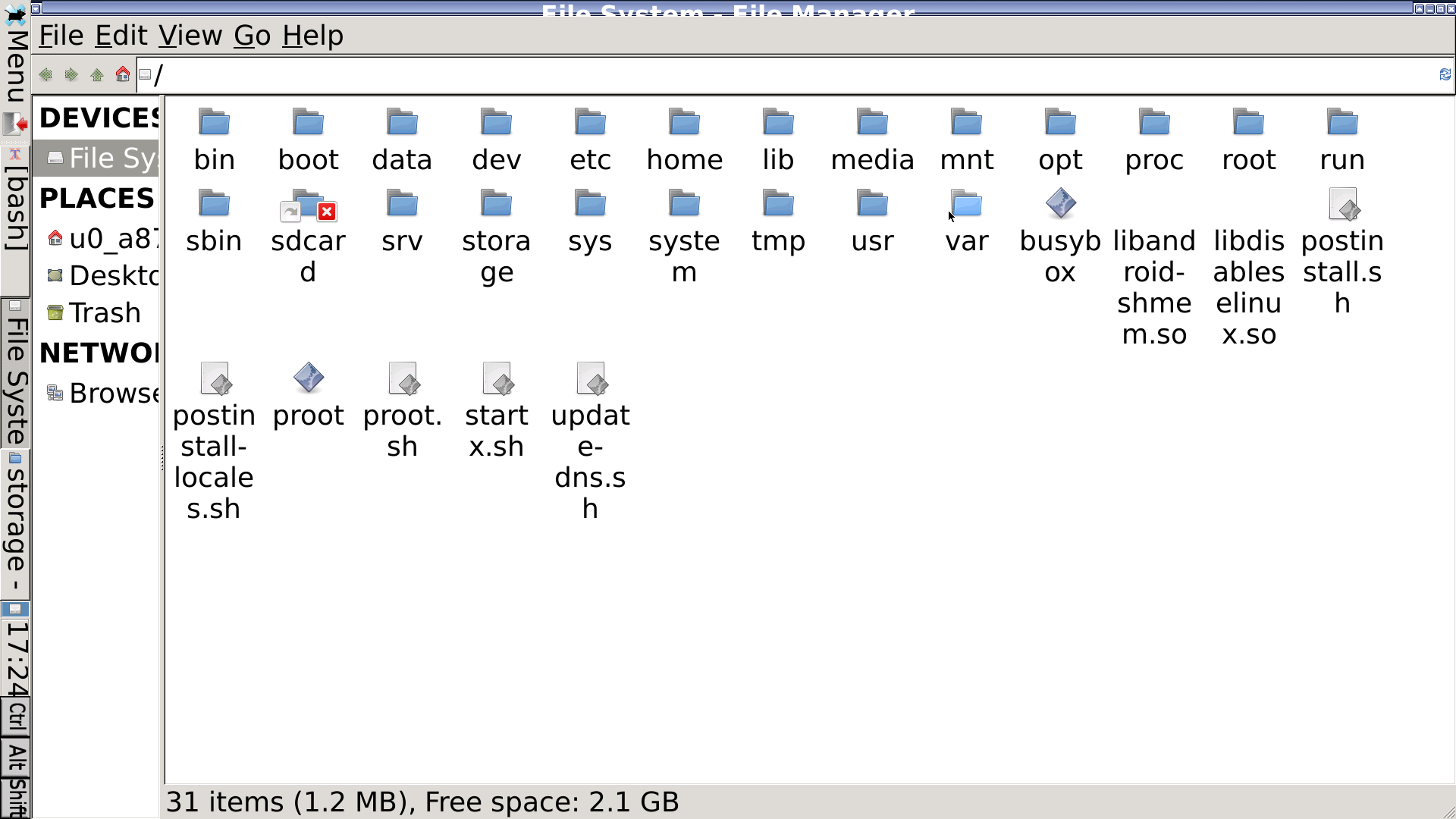1456x819 pixels.
Task: Click the forward navigation arrow
Action: (x=71, y=74)
